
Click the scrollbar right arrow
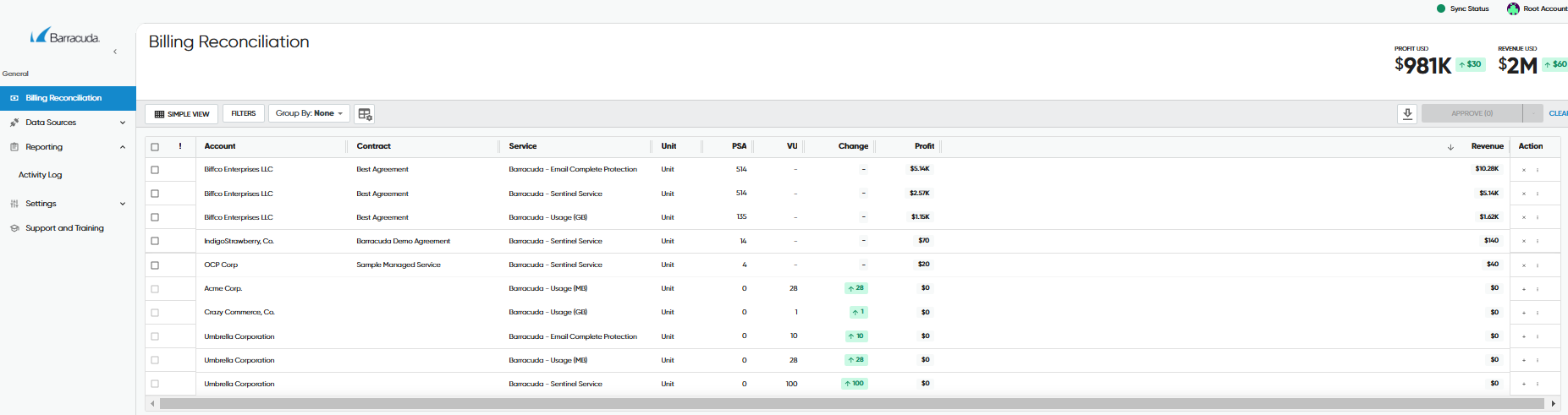coord(1553,404)
